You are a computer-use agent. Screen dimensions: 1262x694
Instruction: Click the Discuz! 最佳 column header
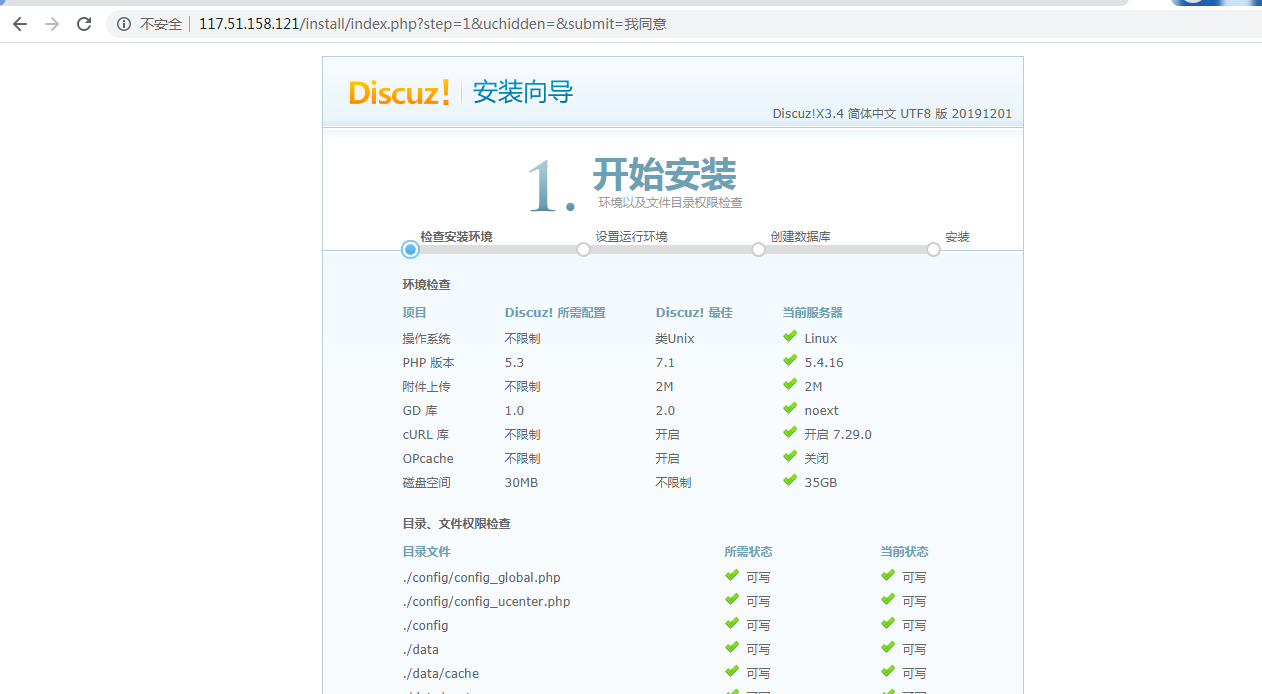coord(694,313)
